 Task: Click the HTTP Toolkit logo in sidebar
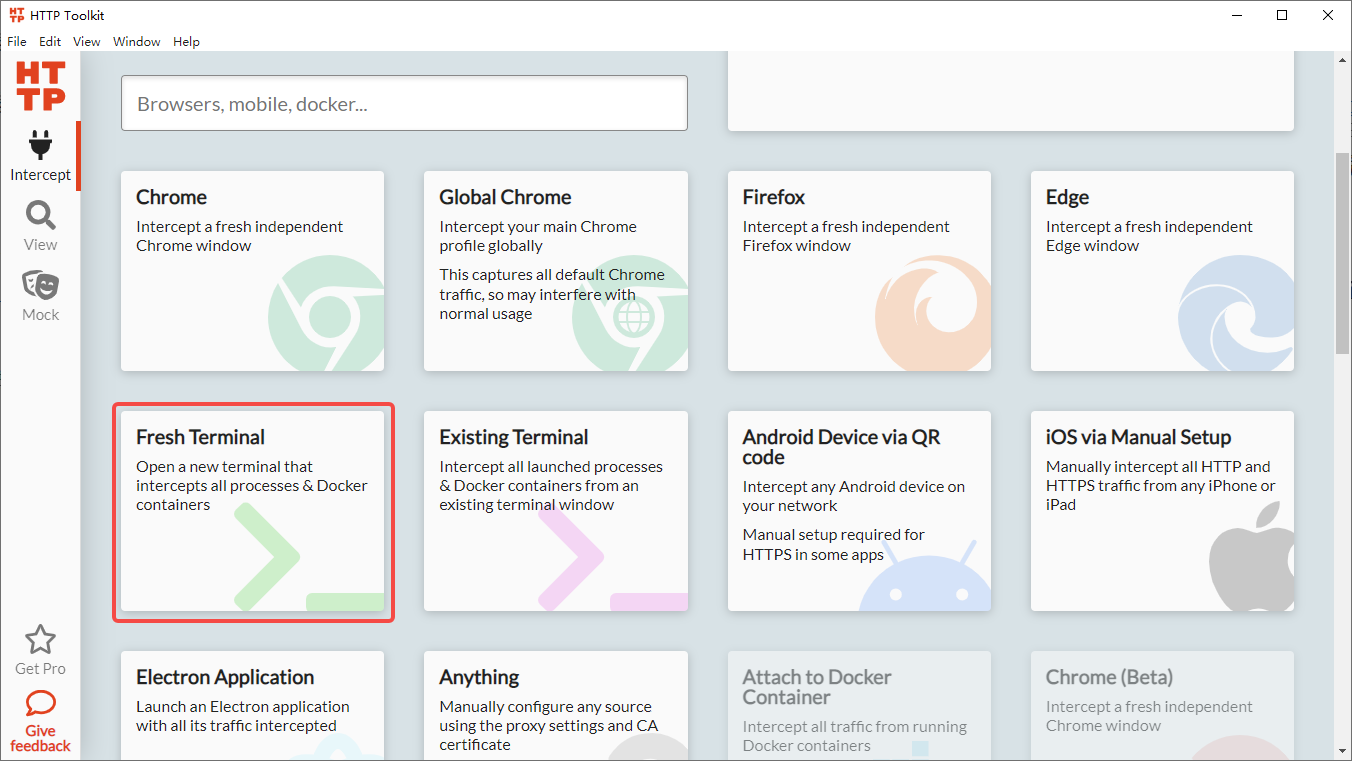click(x=41, y=86)
